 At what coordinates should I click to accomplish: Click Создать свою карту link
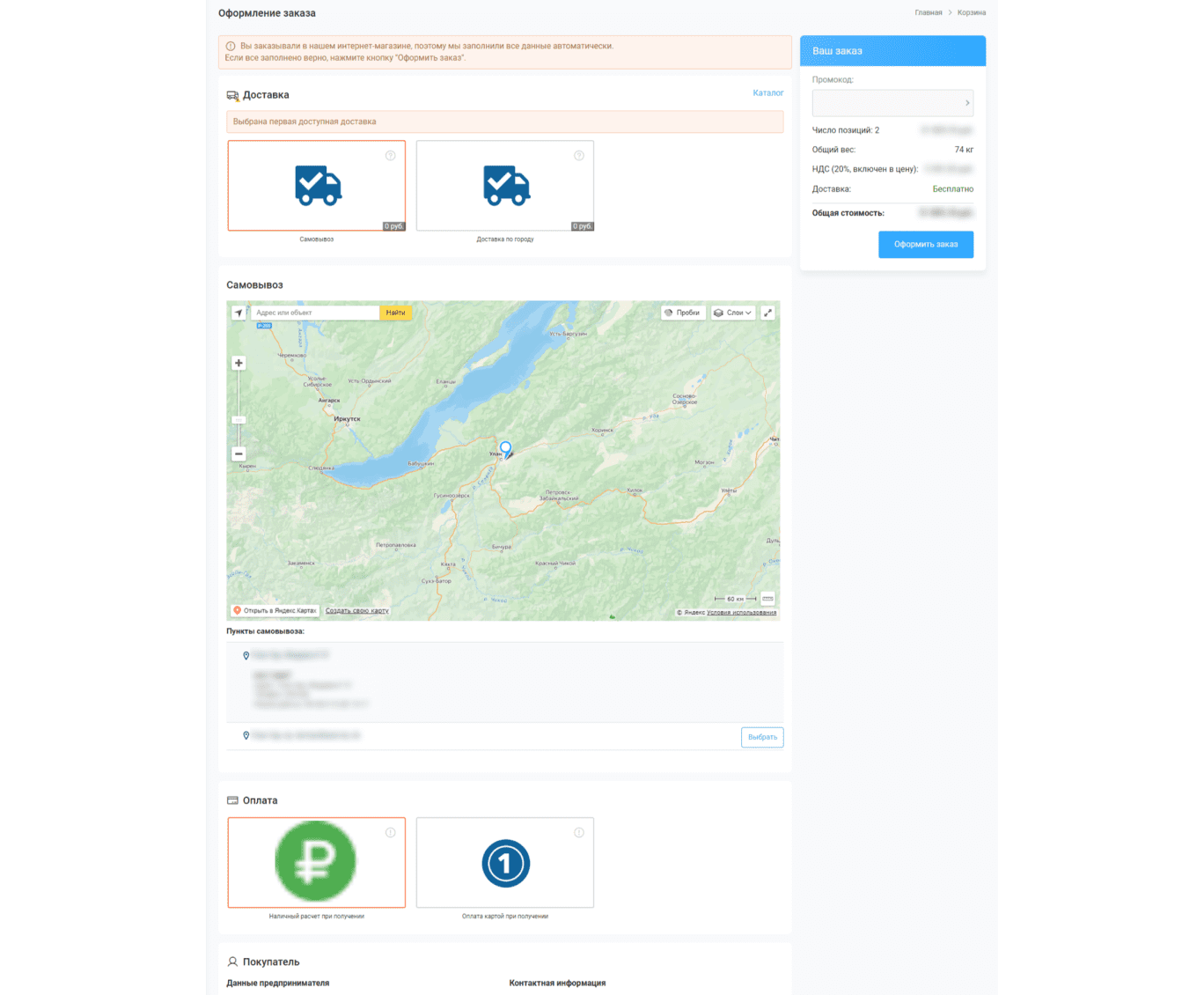tap(356, 610)
